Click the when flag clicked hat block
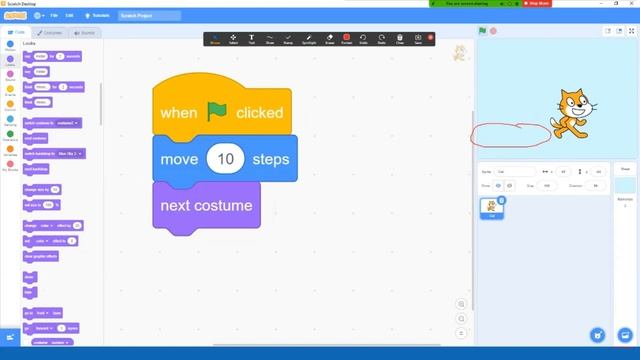The width and height of the screenshot is (640, 360). [x=222, y=109]
